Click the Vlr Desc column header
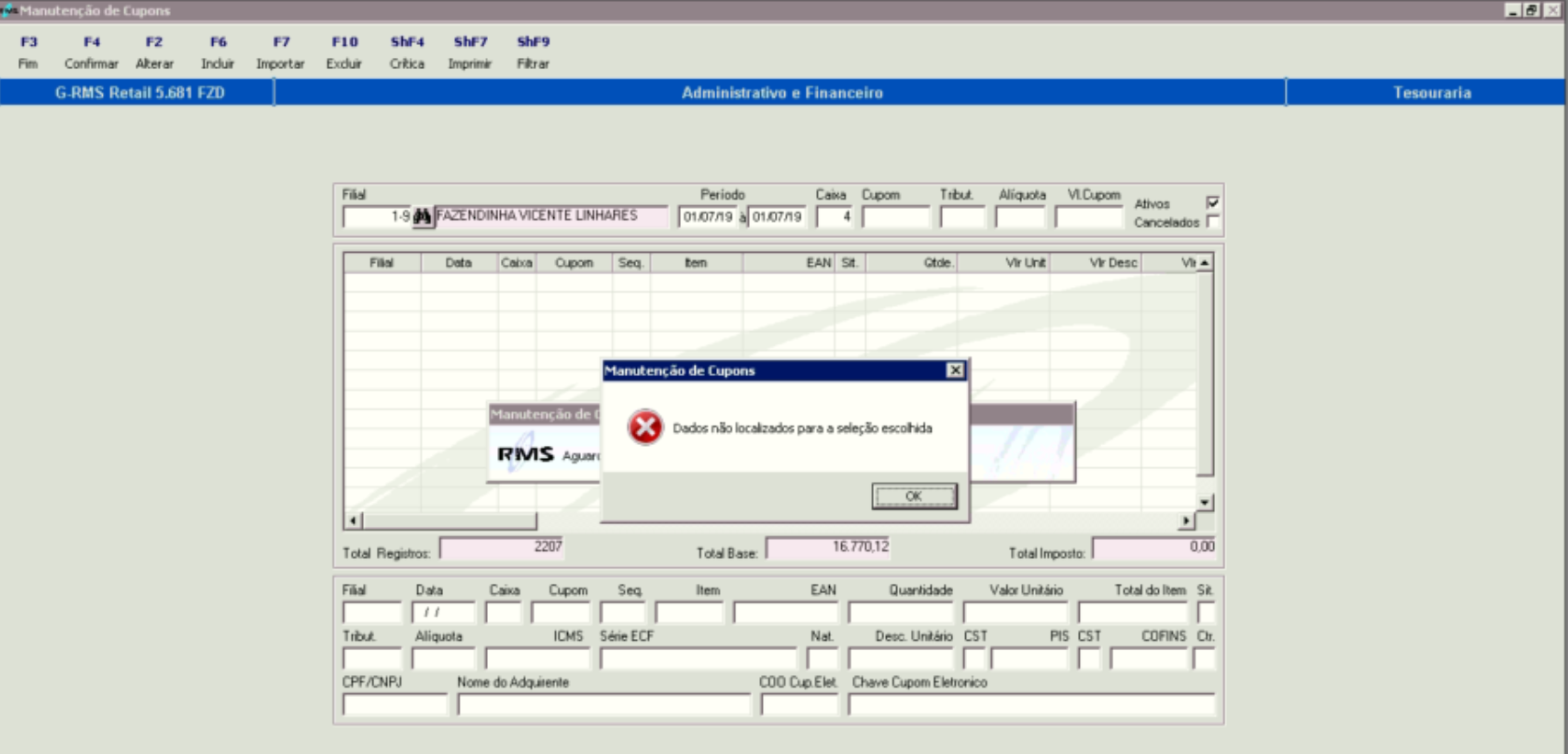The width and height of the screenshot is (1568, 754). (x=1096, y=263)
